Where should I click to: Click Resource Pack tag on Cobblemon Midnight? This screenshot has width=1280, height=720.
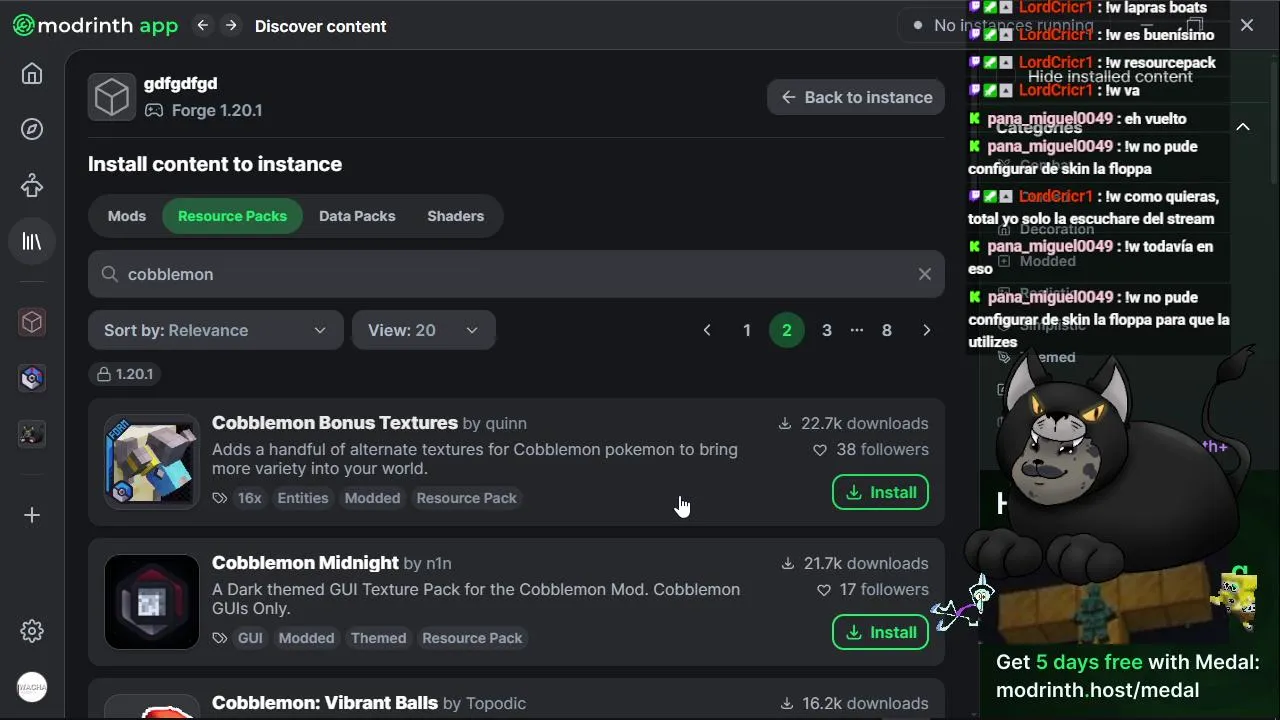pos(472,638)
